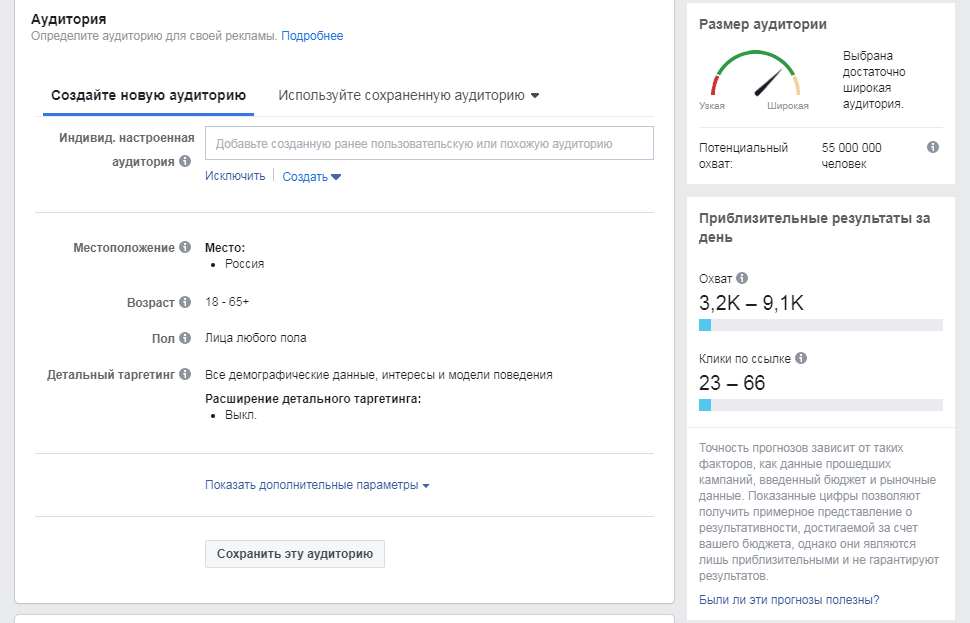Open the Подробнее link
The width and height of the screenshot is (970, 623).
click(312, 36)
